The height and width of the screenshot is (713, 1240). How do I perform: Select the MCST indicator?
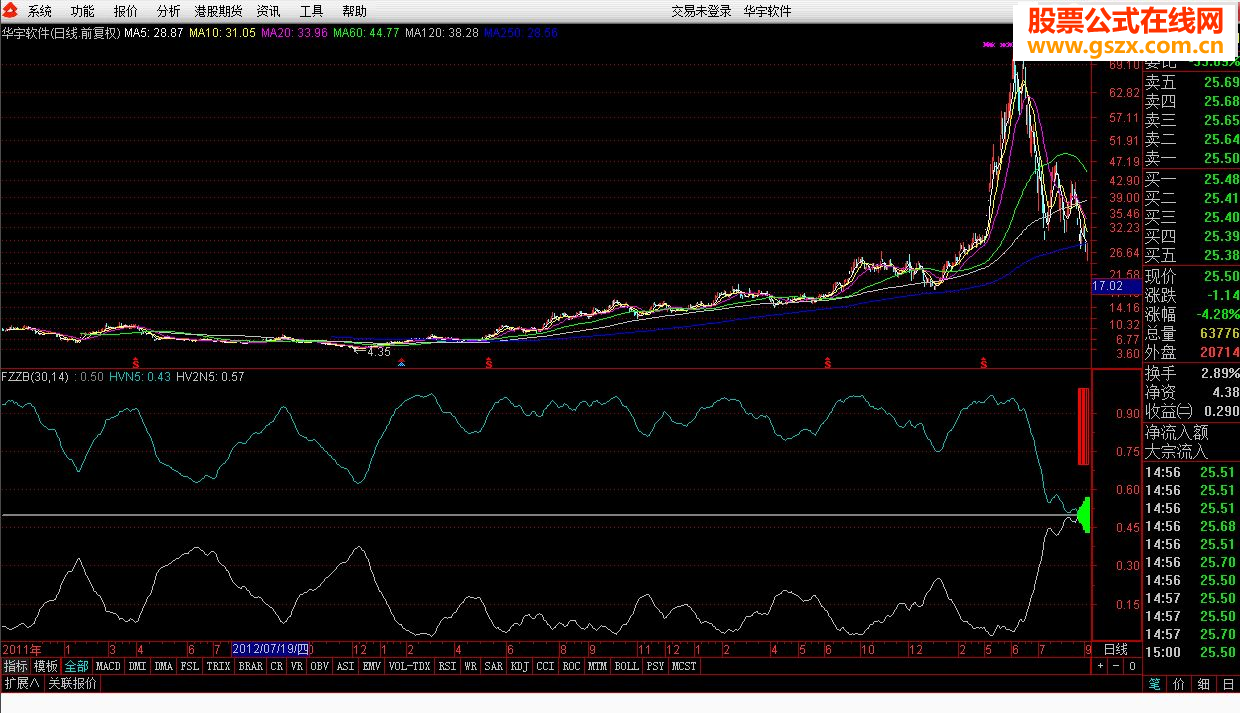(684, 666)
